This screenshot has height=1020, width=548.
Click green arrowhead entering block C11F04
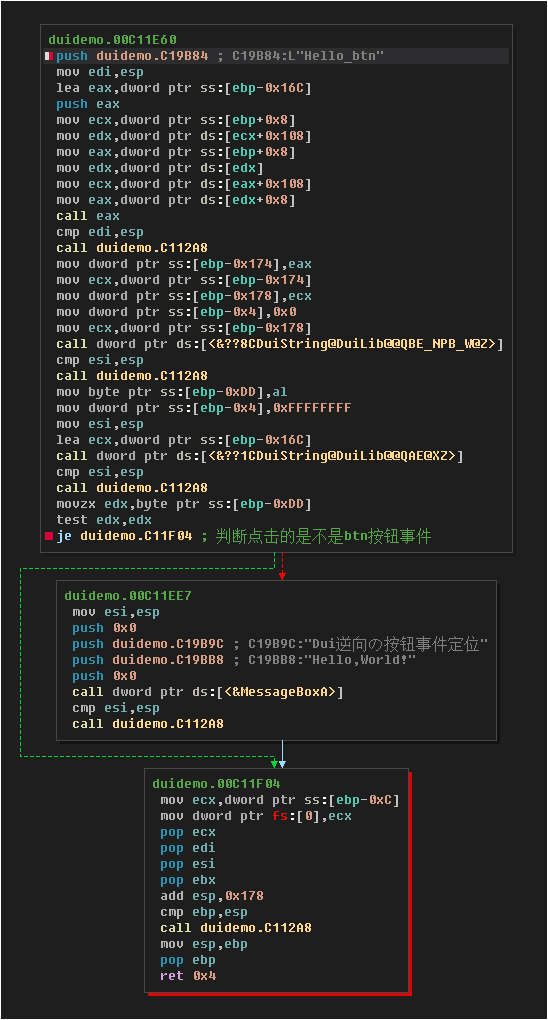pyautogui.click(x=274, y=764)
